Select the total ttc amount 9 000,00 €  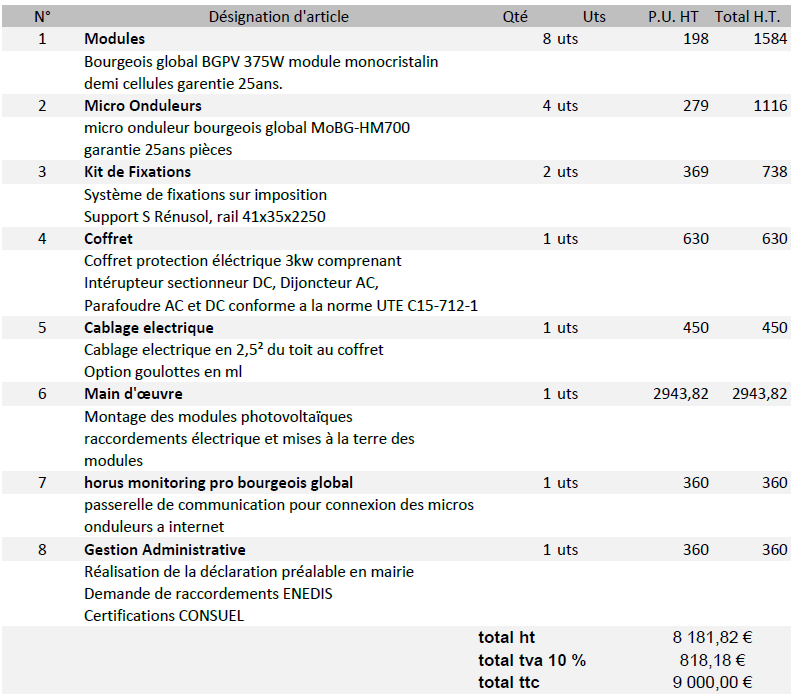pyautogui.click(x=713, y=682)
